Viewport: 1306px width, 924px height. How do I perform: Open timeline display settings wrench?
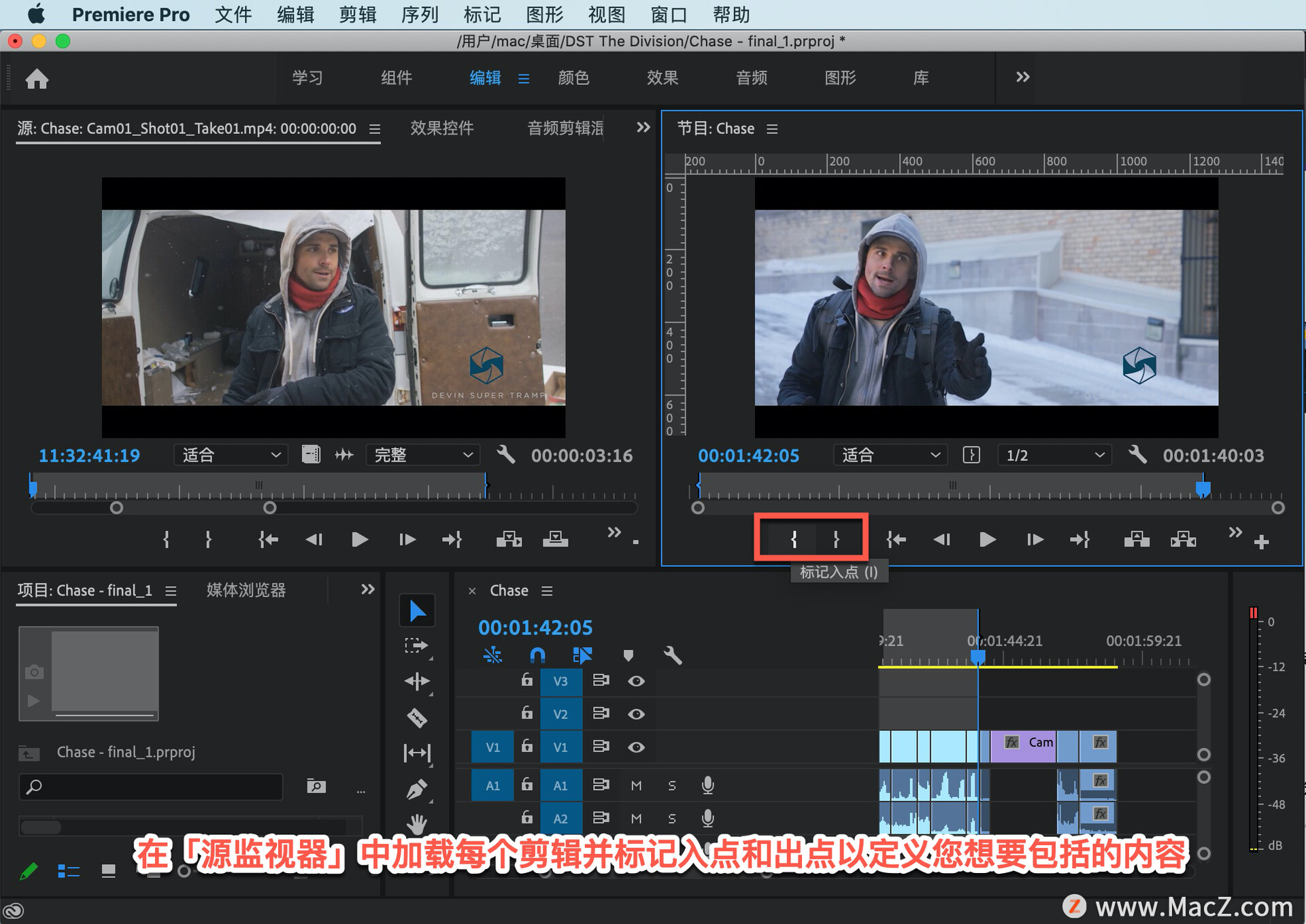672,655
